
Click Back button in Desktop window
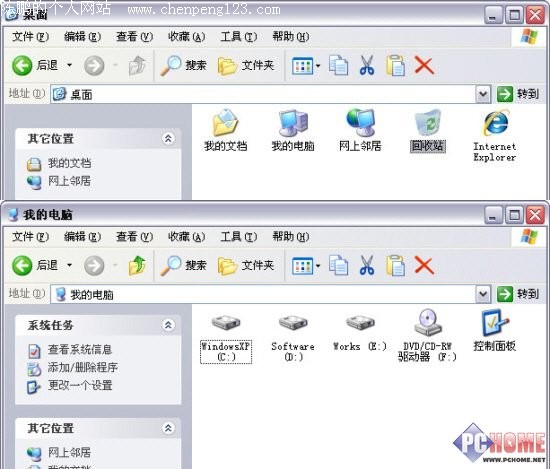click(x=35, y=65)
